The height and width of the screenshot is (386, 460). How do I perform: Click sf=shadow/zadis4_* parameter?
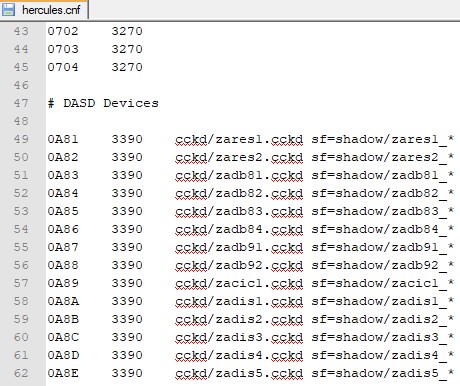click(383, 355)
